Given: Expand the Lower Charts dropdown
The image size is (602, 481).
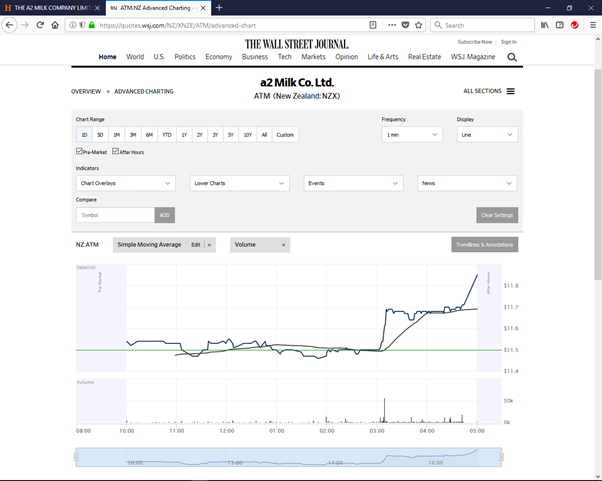Looking at the screenshot, I should 240,183.
